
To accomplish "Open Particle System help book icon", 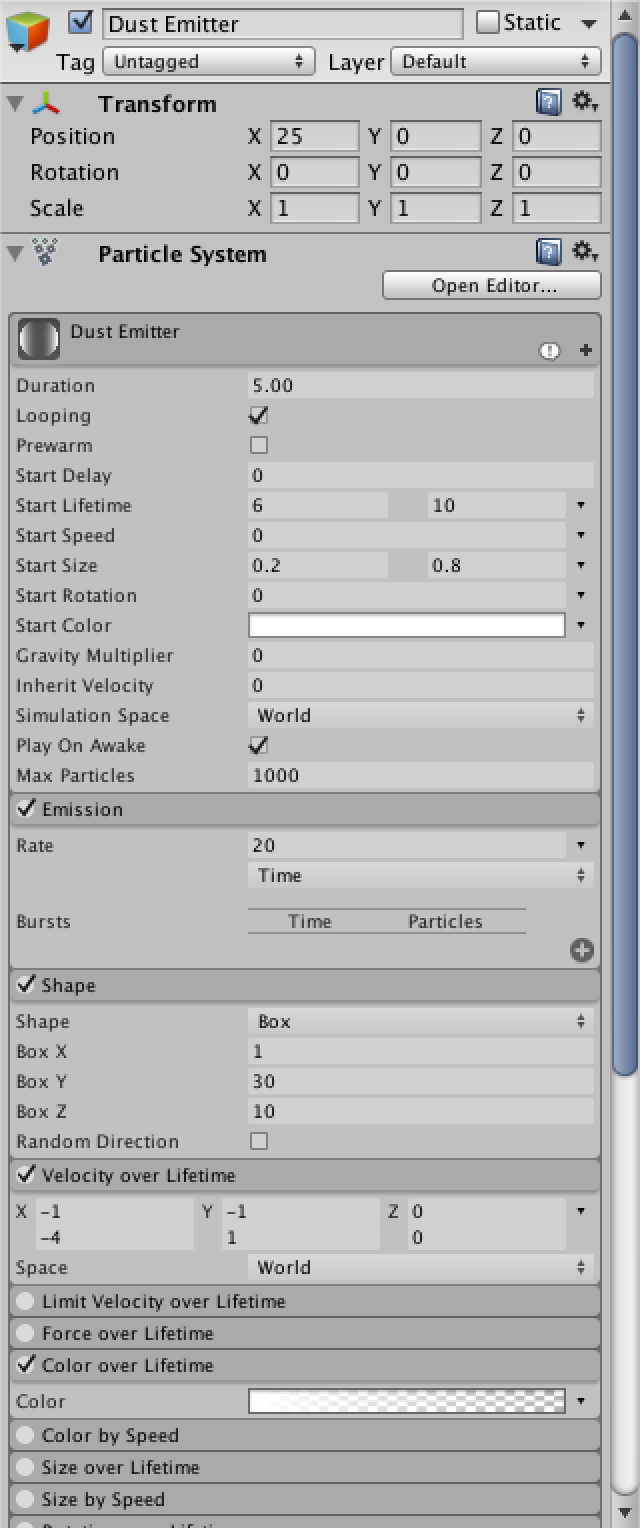I will pos(548,252).
